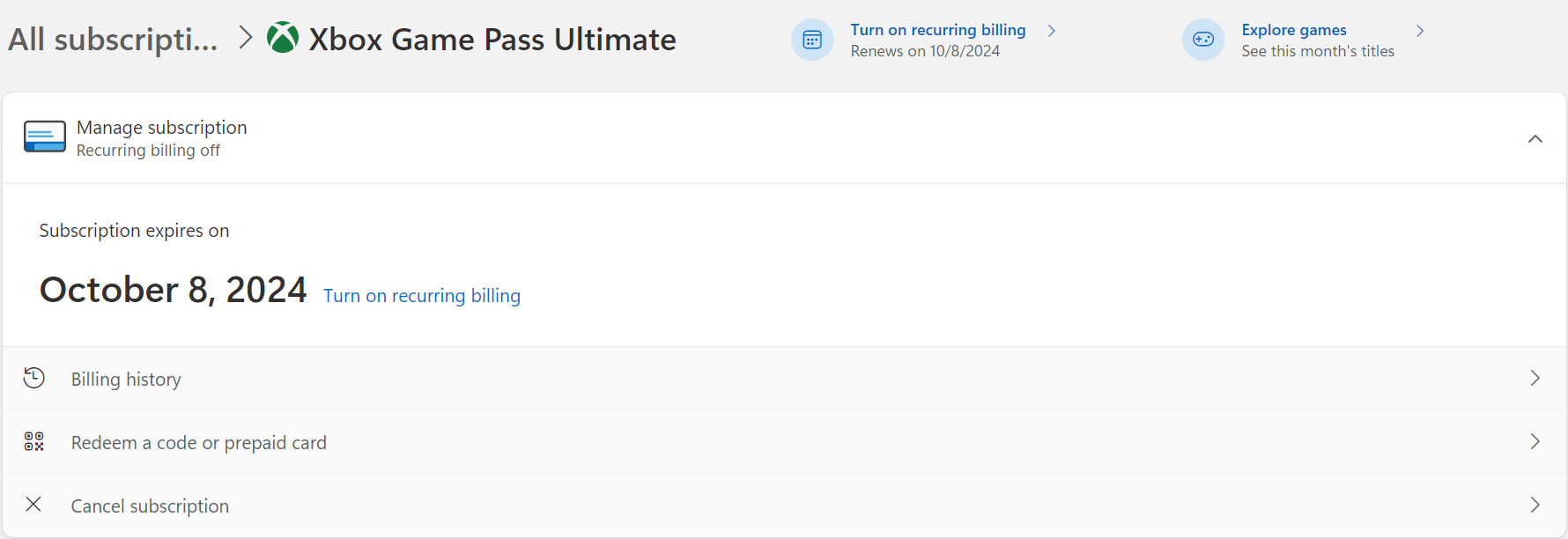
Task: Click the Xbox logo icon
Action: tap(283, 38)
